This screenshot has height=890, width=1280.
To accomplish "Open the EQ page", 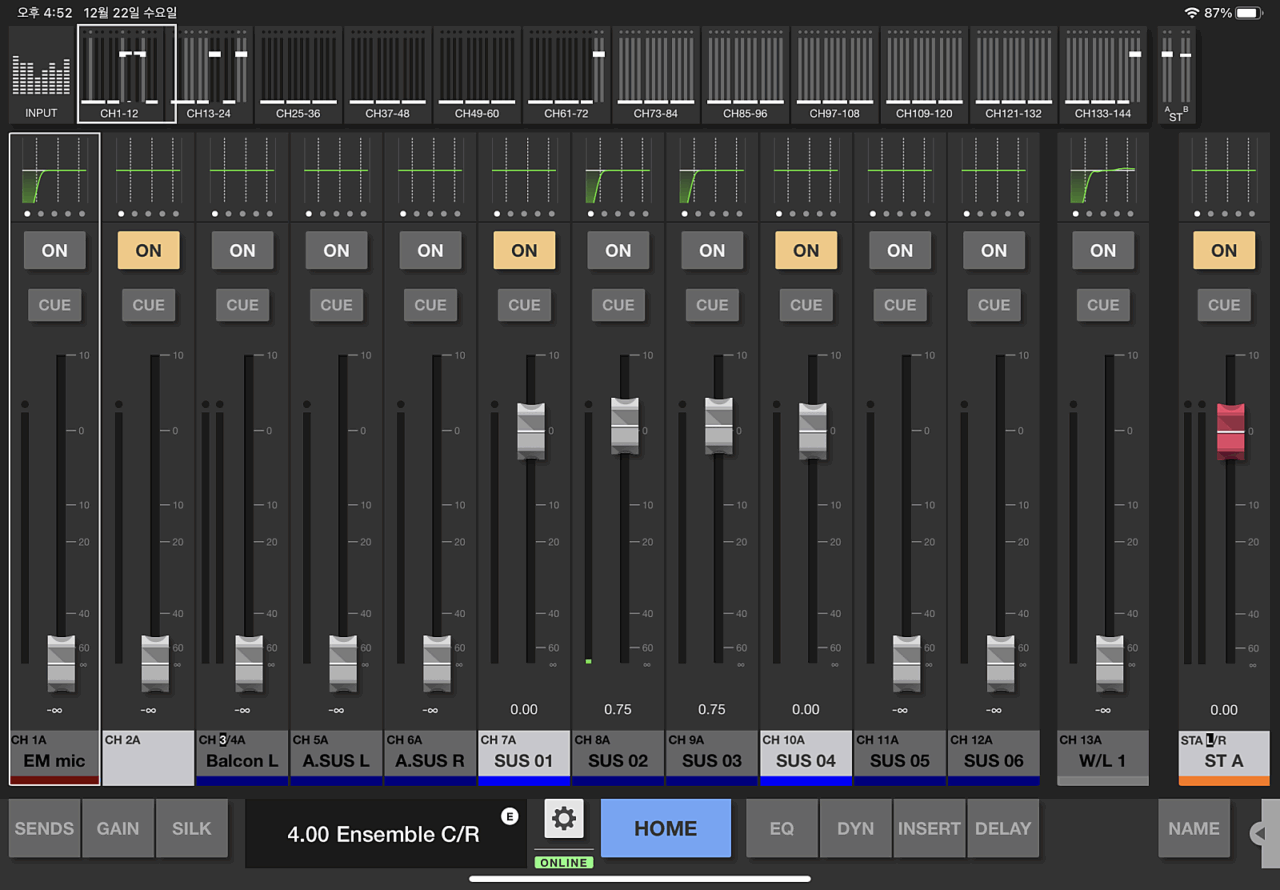I will 782,829.
